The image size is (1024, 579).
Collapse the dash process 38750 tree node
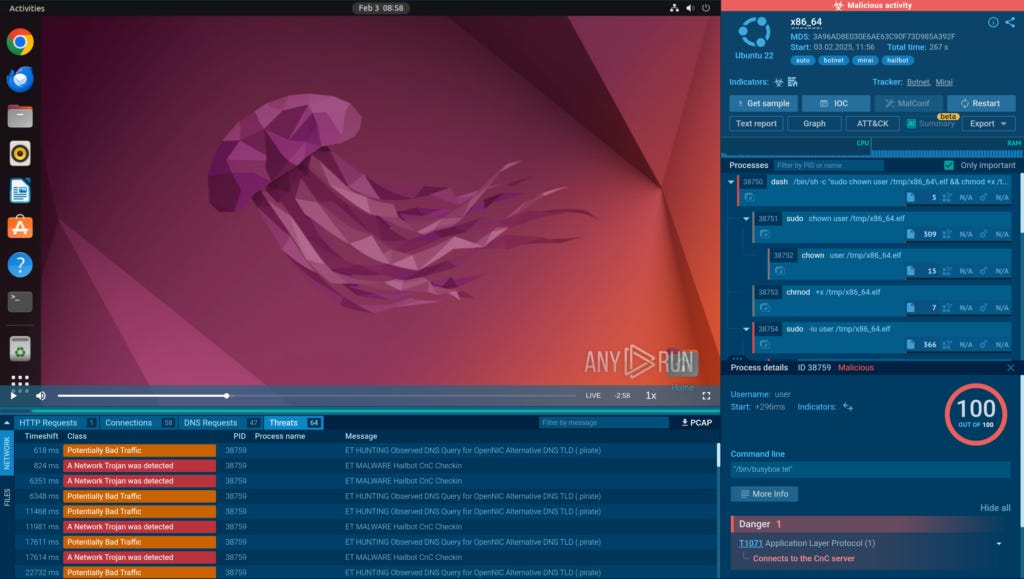tap(728, 181)
